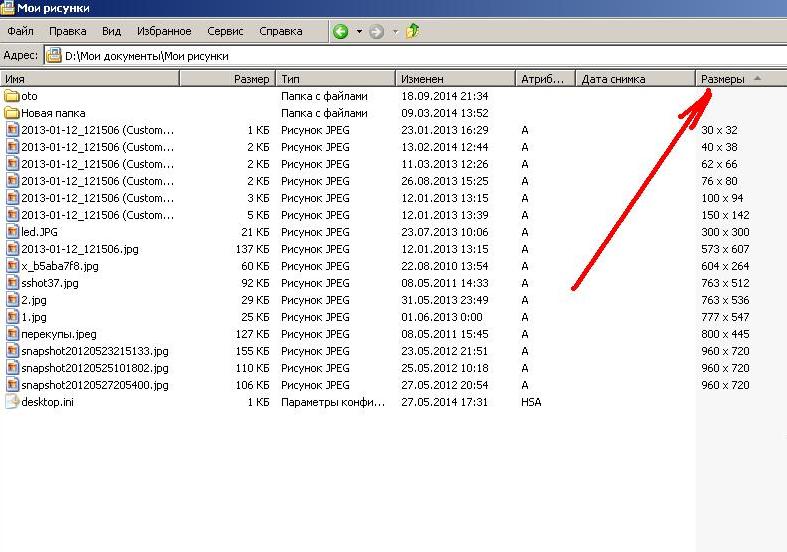Open the Сервис menu

tap(225, 31)
